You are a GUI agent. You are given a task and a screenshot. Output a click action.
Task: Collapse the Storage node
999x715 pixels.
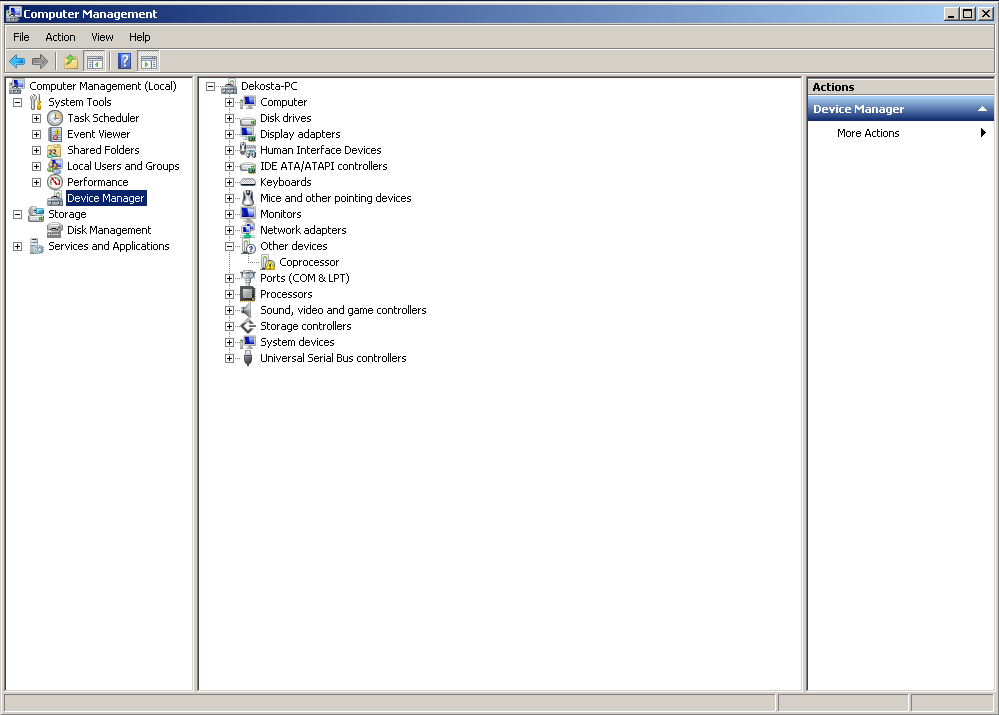click(17, 214)
